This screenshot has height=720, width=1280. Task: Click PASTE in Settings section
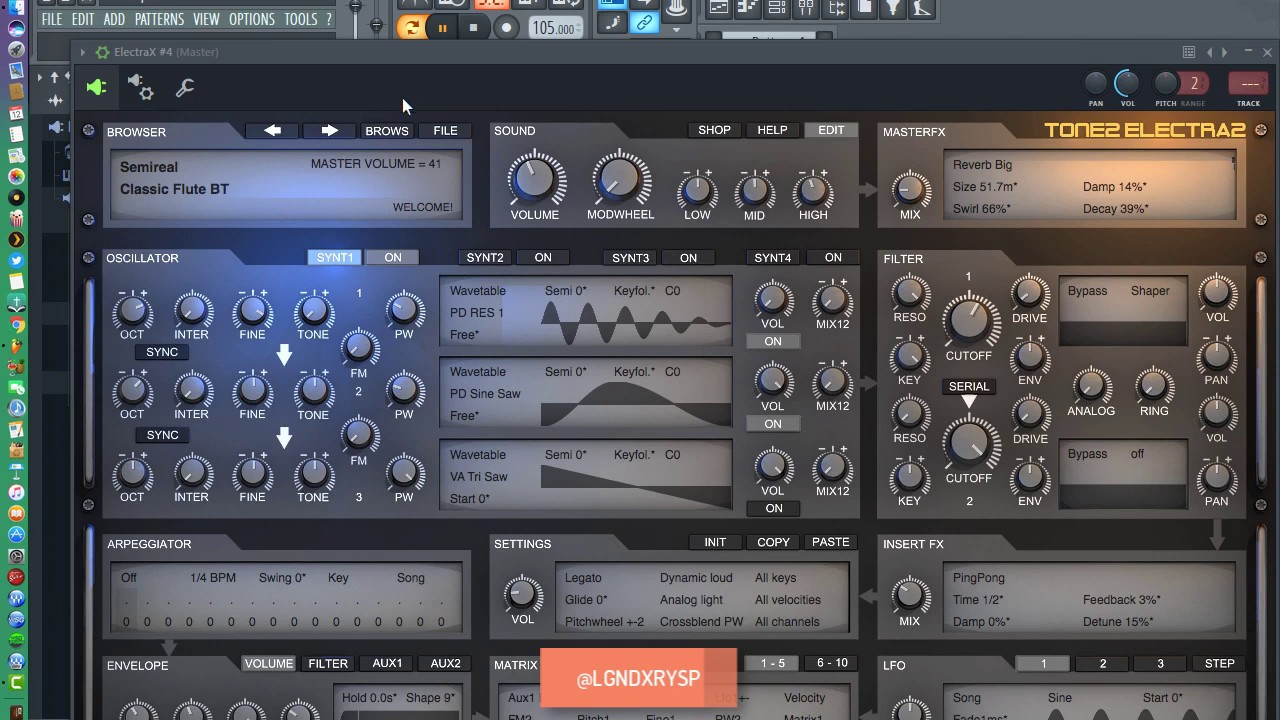tap(831, 542)
